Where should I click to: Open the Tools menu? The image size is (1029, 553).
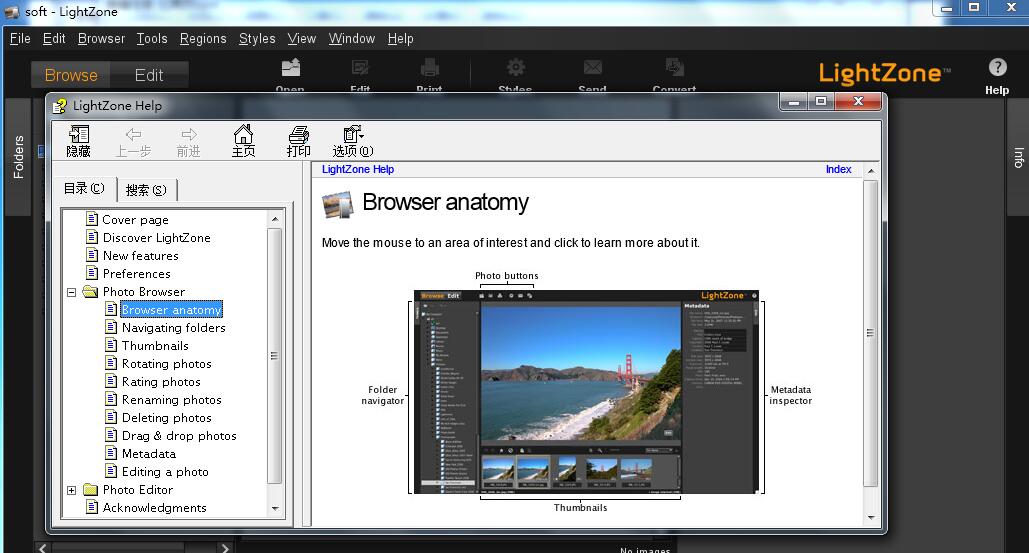tap(152, 39)
